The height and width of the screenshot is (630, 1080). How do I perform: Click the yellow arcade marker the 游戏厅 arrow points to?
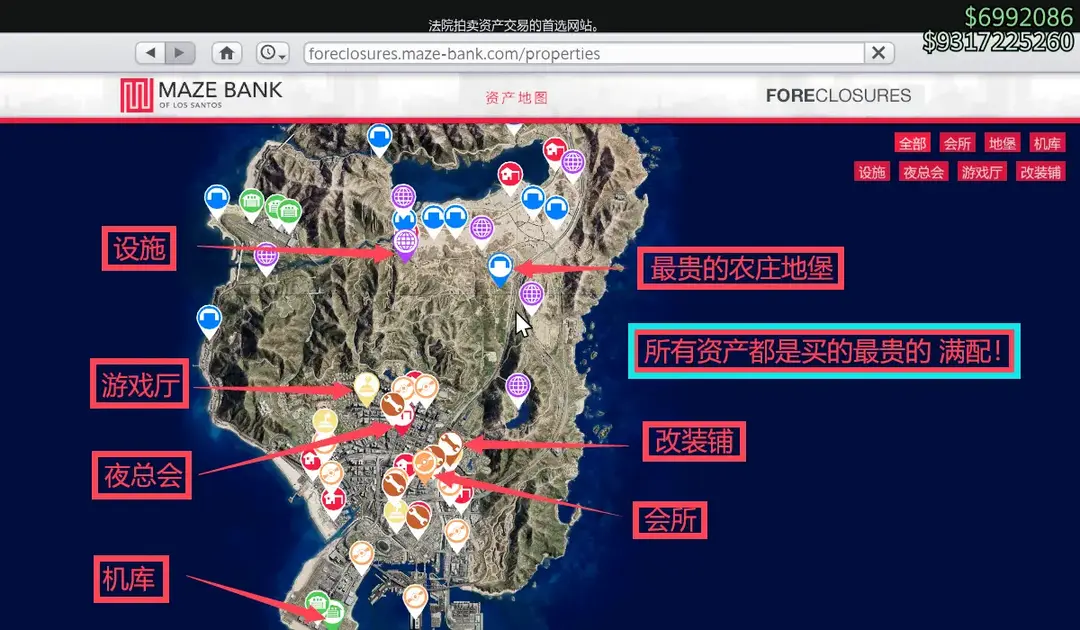pos(366,386)
